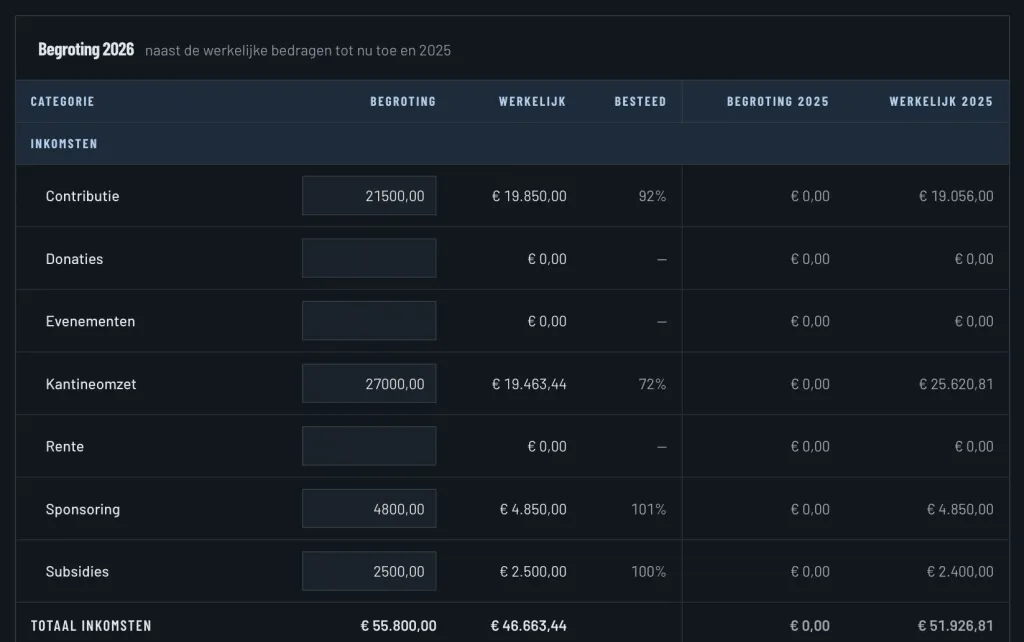This screenshot has height=642, width=1024.
Task: Click total 2025 actual € 51.926,81
Action: (955, 626)
